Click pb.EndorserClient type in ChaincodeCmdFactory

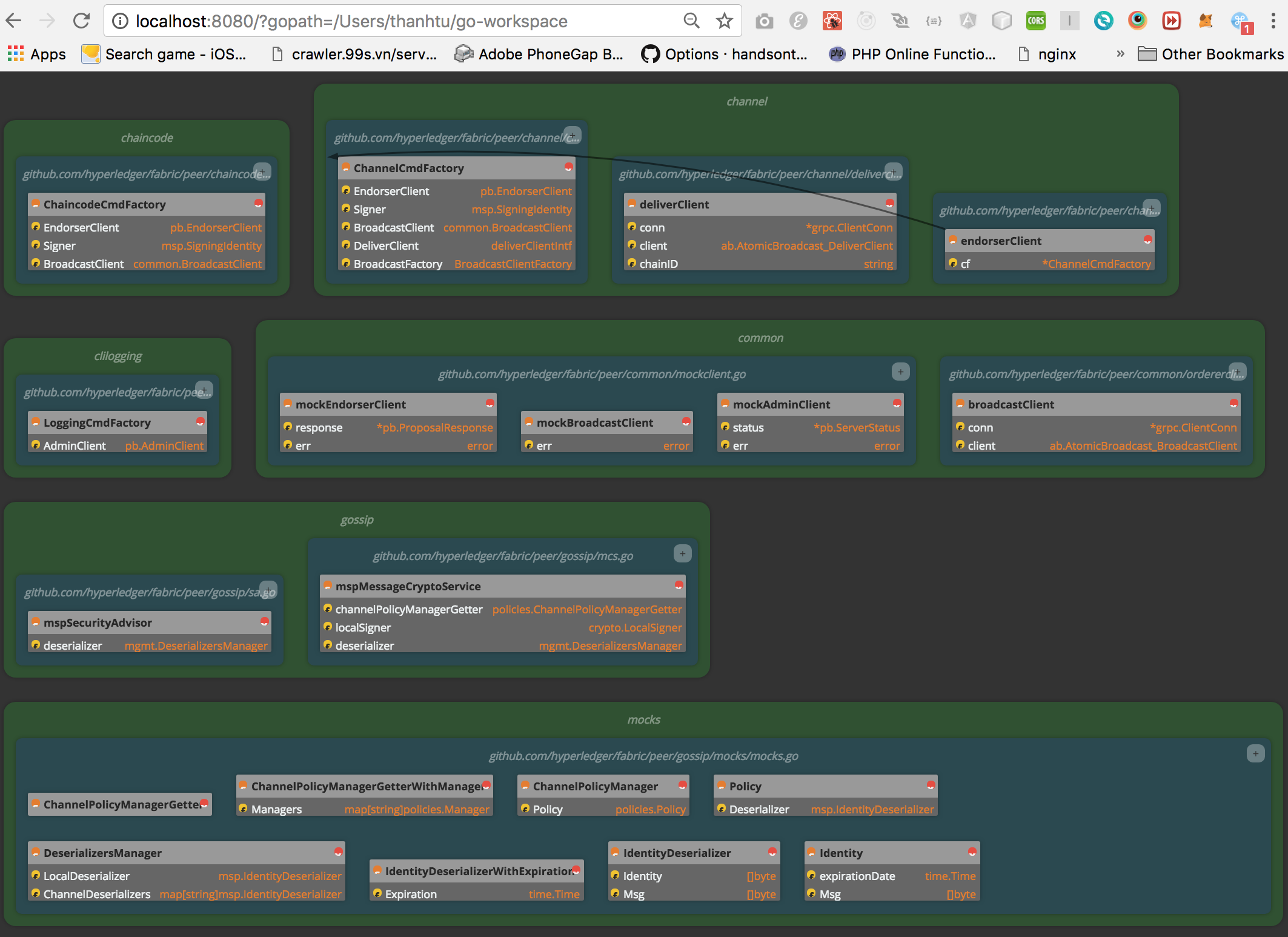coord(216,227)
